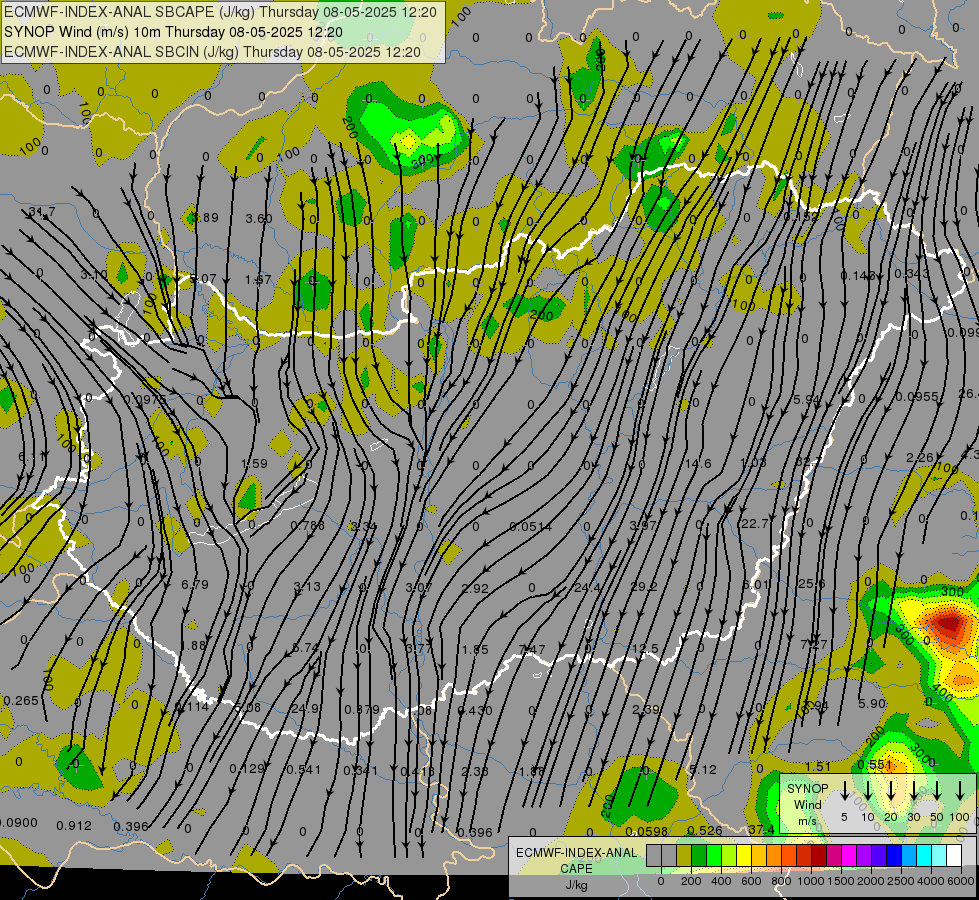Click the 12.5 value on the map
This screenshot has height=900, width=979.
pyautogui.click(x=645, y=649)
